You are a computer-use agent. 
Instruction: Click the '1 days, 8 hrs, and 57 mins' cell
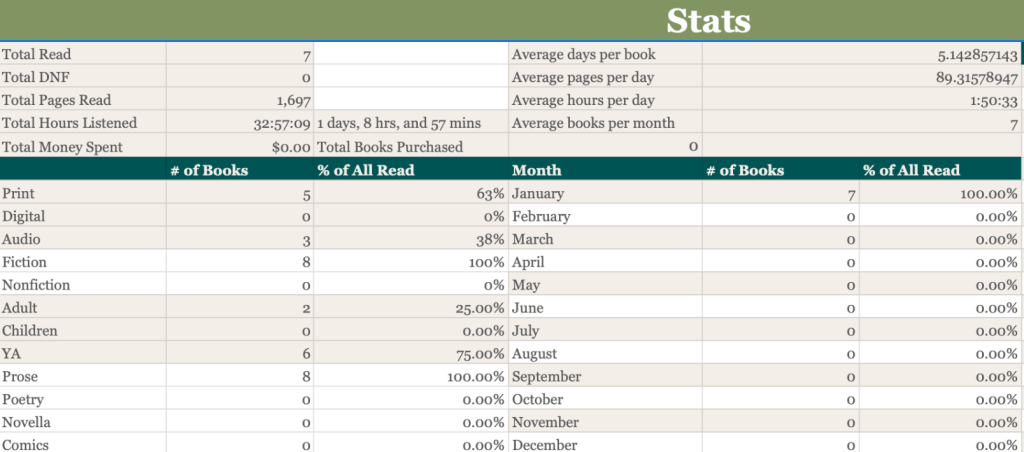tap(398, 123)
